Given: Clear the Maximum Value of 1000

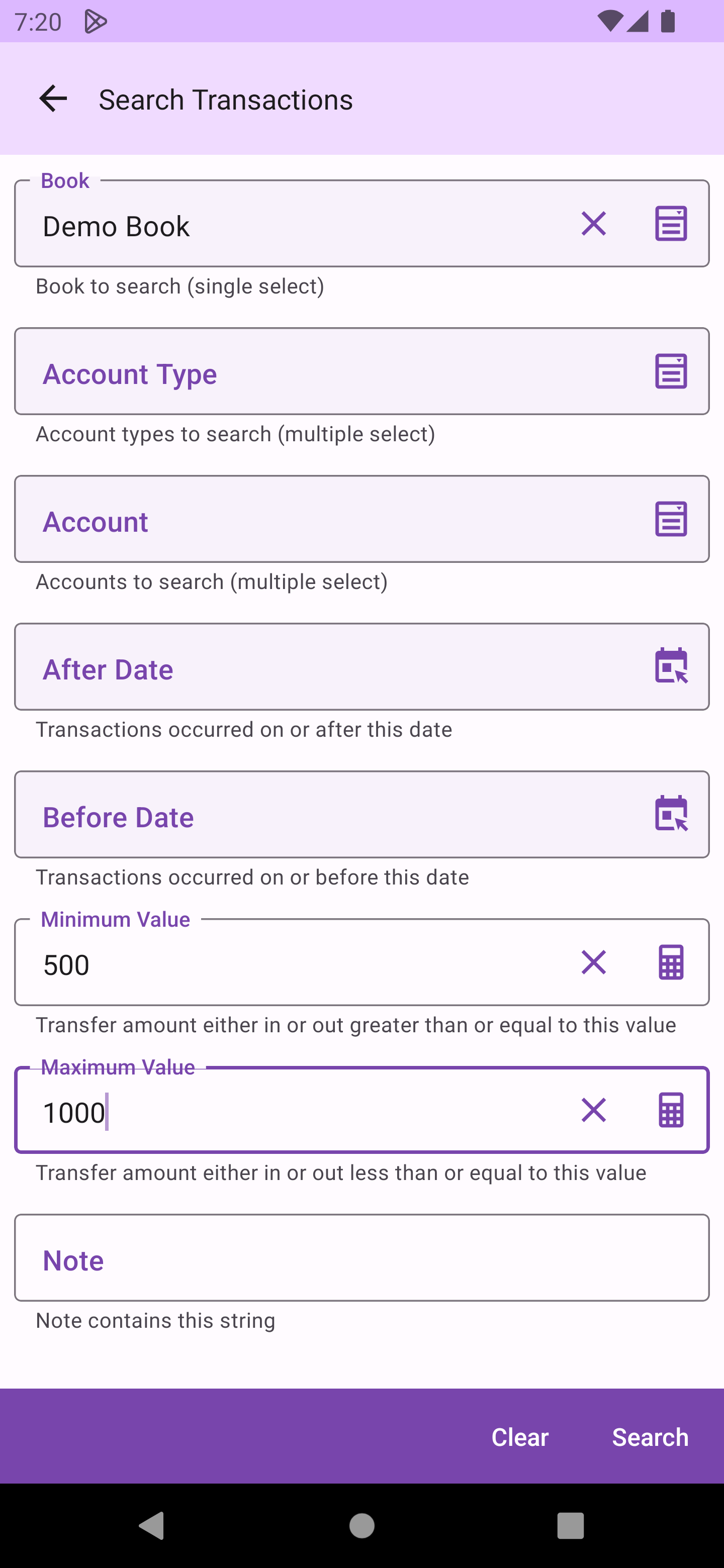Looking at the screenshot, I should [x=594, y=1110].
